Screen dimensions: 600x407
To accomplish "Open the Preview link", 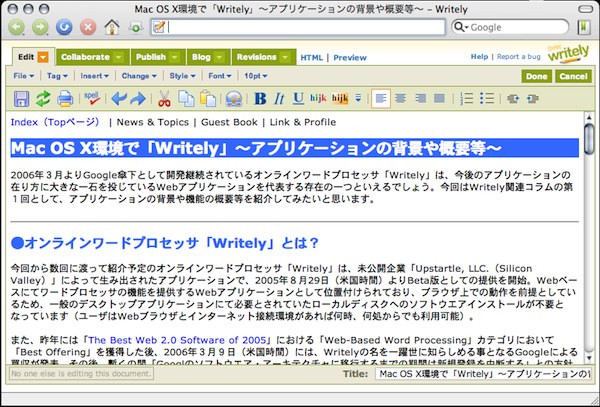I will coord(350,57).
